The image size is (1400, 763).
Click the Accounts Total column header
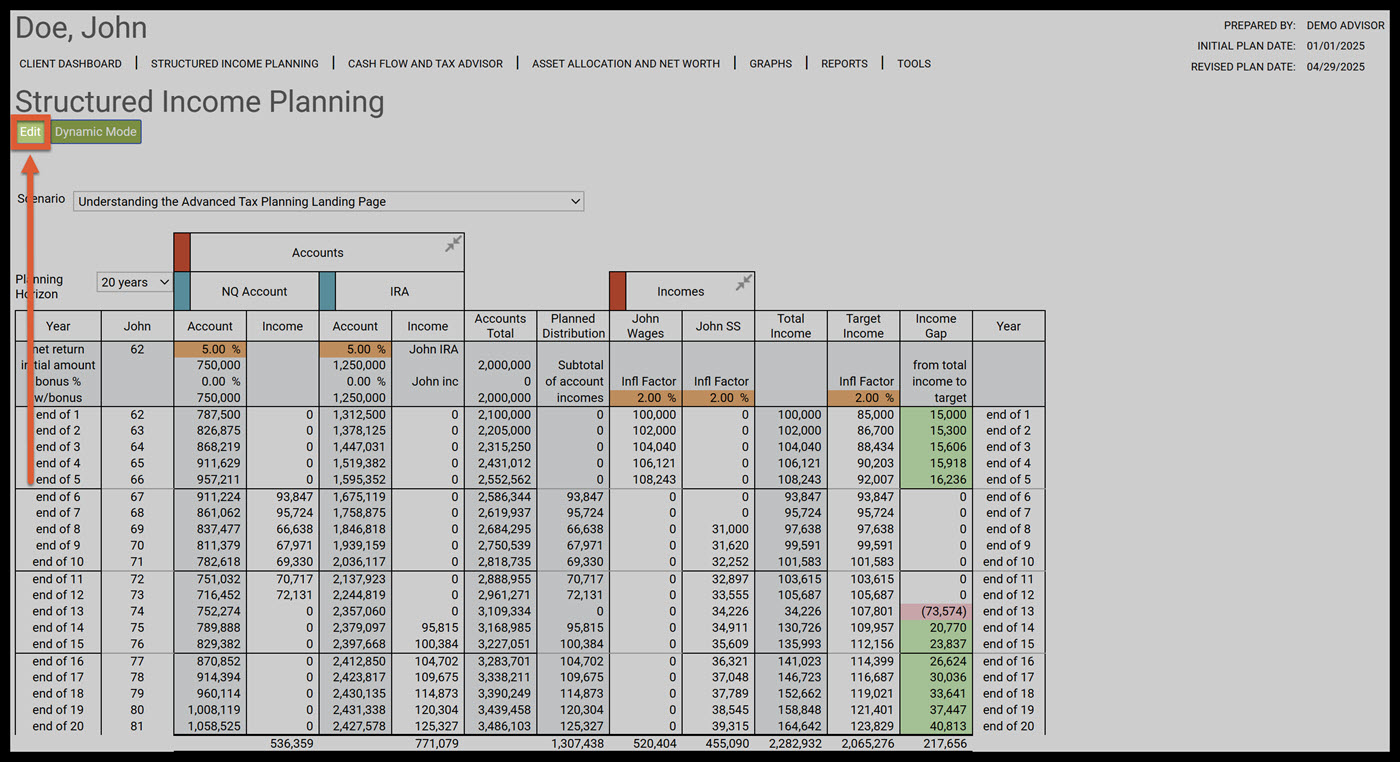pyautogui.click(x=500, y=326)
